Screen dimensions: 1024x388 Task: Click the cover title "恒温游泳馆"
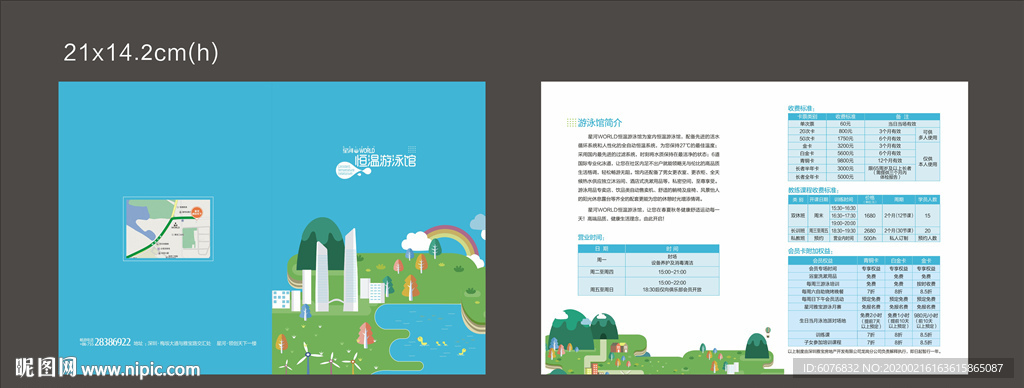click(x=385, y=161)
